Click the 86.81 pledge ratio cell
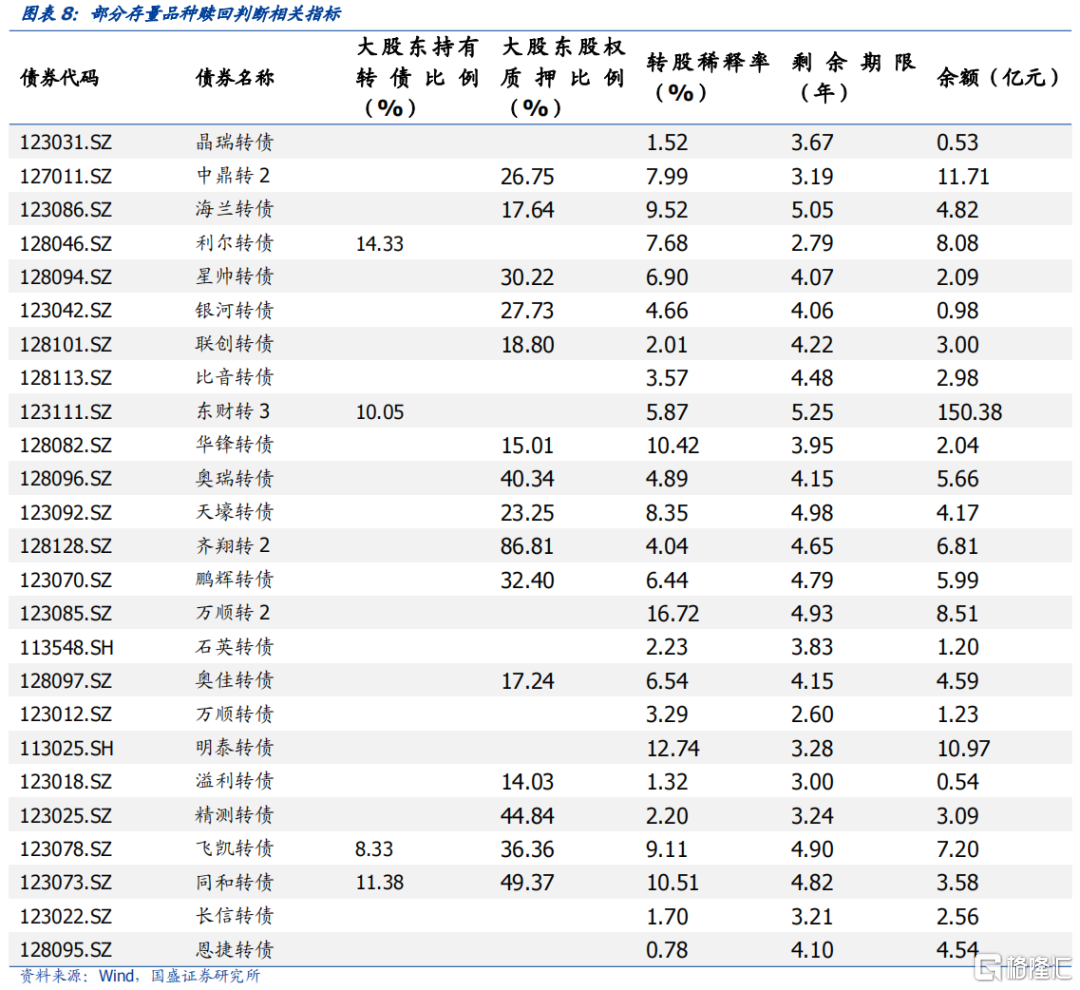This screenshot has height=990, width=1080. (x=527, y=546)
